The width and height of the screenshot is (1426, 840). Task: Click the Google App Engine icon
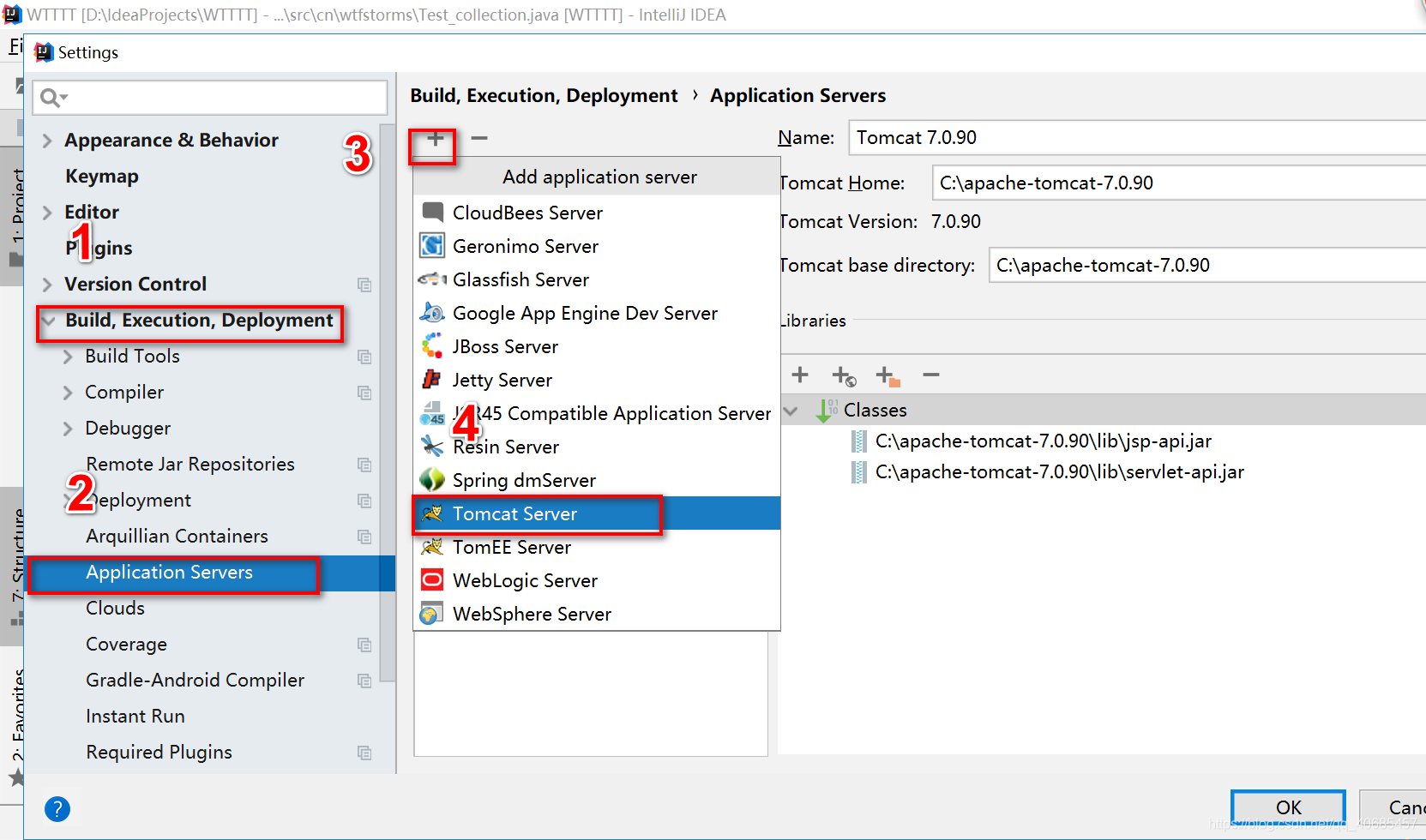432,313
